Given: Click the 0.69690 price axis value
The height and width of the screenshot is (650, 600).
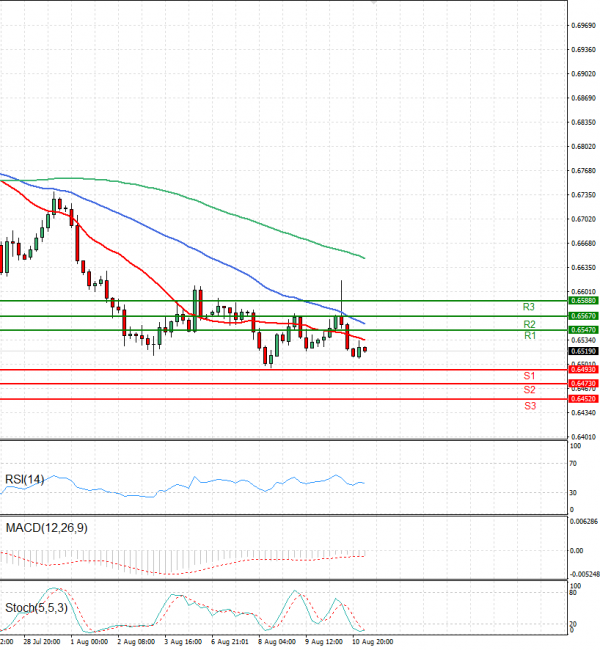Looking at the screenshot, I should tap(583, 26).
